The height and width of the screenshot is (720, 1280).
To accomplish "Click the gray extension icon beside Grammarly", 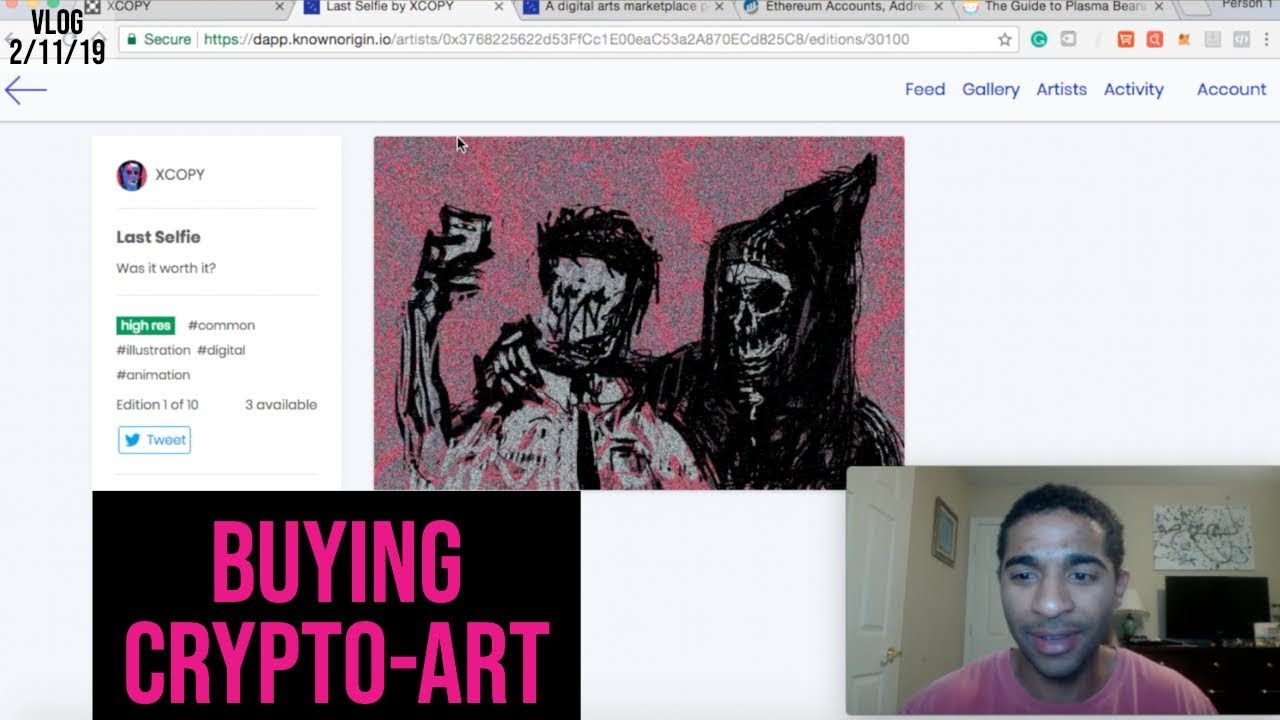I will 1068,40.
